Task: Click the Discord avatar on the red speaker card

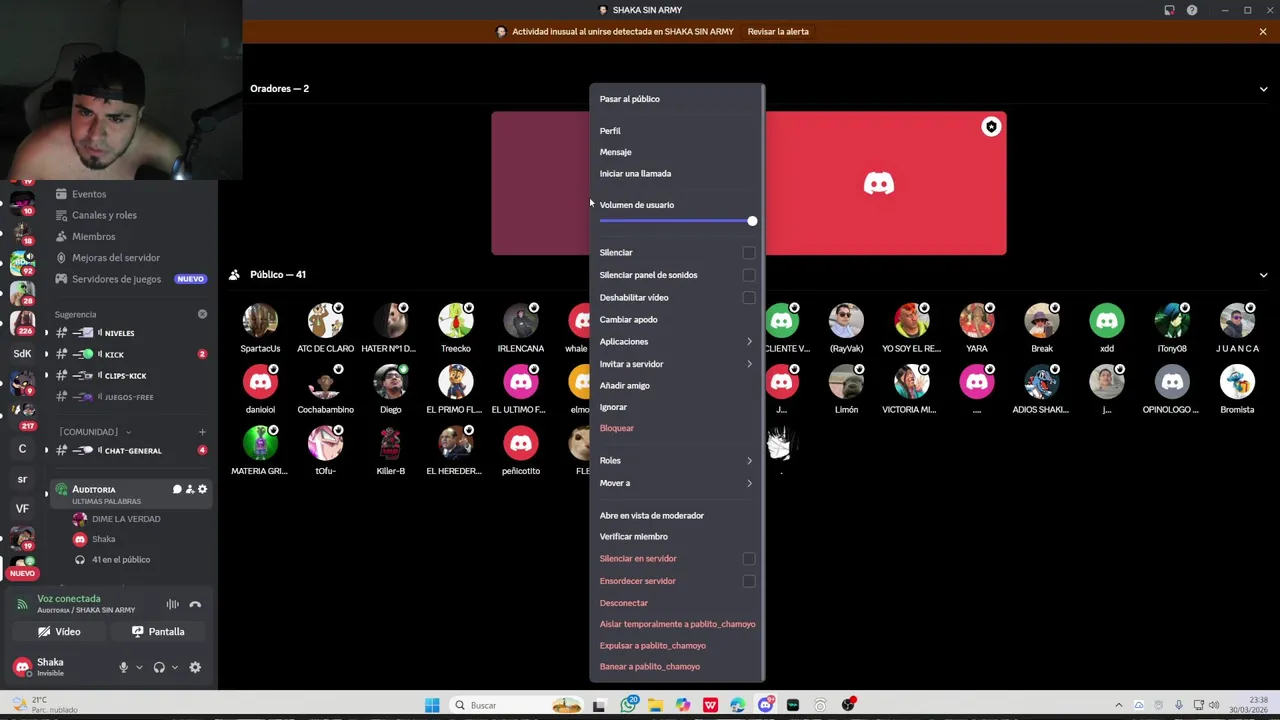Action: point(879,183)
